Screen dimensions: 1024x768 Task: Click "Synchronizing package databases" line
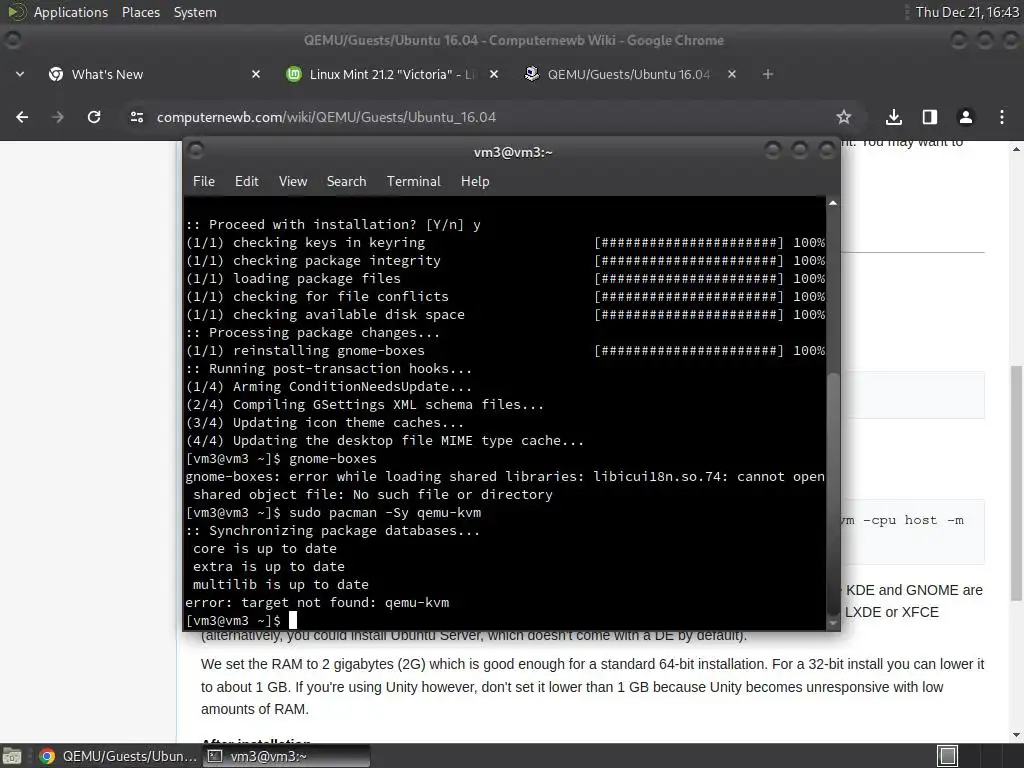(333, 531)
